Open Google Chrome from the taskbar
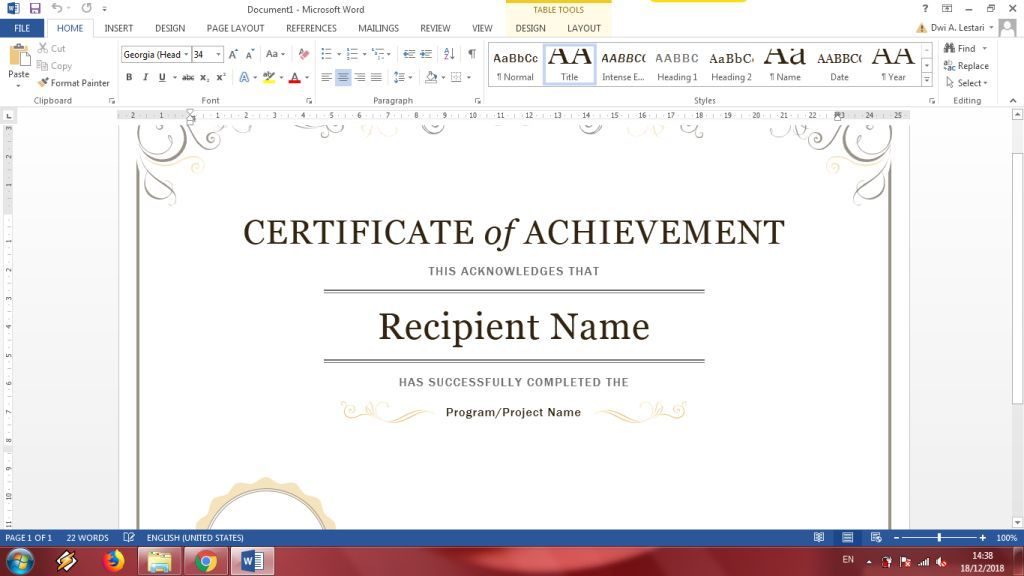This screenshot has width=1024, height=576. [206, 562]
